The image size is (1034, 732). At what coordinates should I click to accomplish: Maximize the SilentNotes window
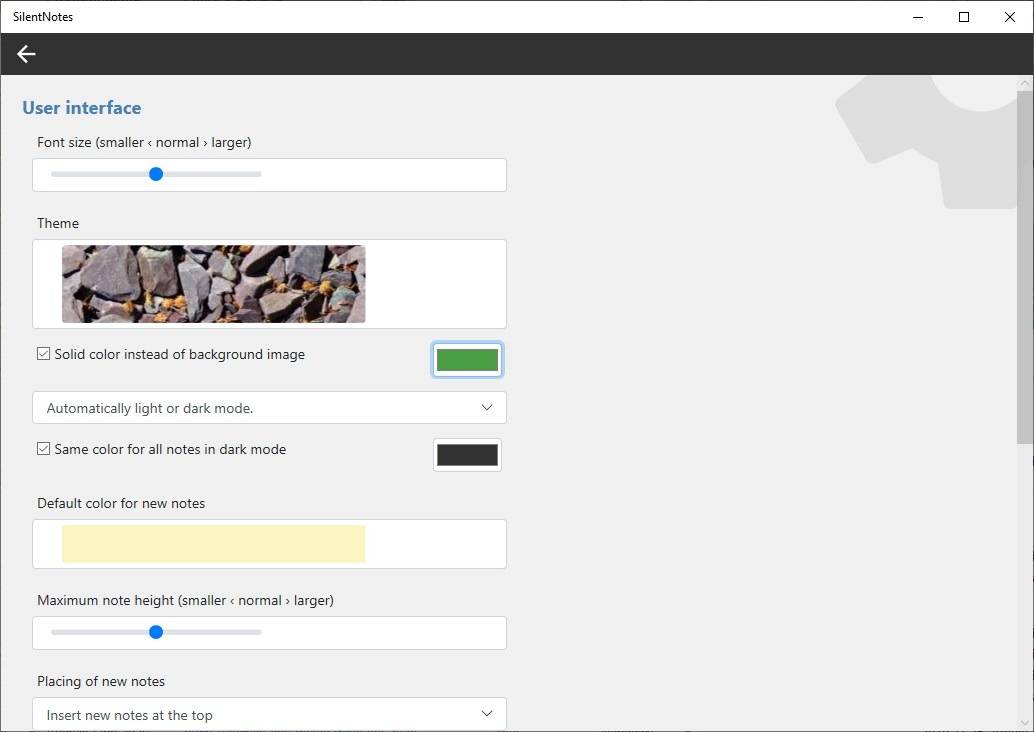[963, 17]
